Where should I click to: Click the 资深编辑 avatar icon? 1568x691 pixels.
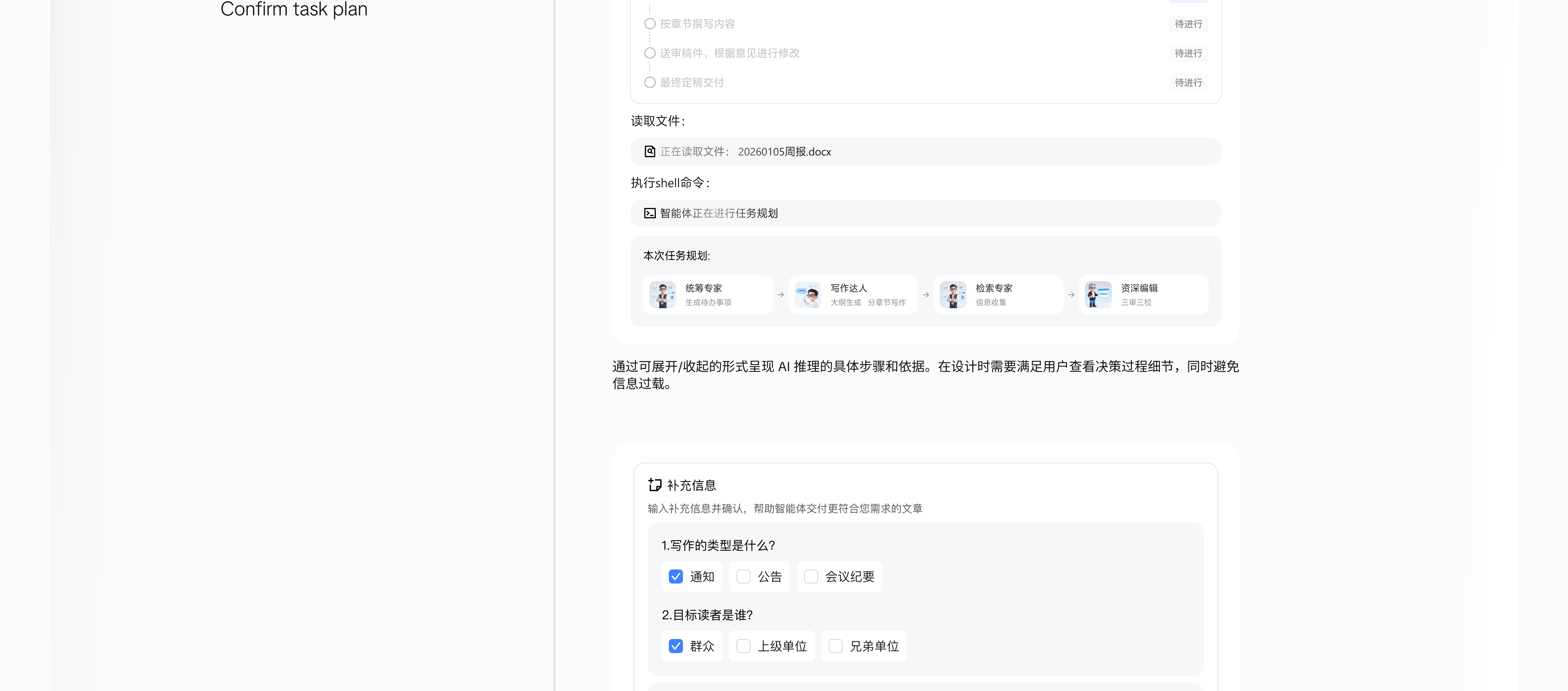(x=1098, y=295)
